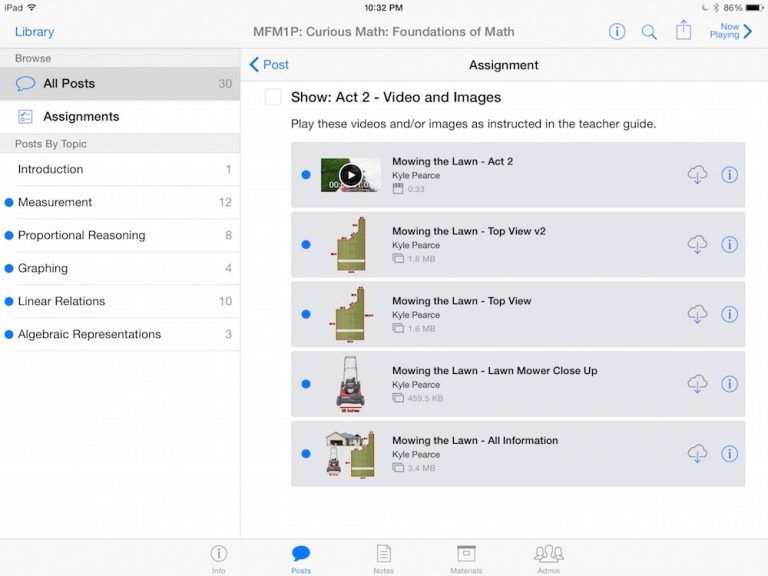Open the search magnifier icon
This screenshot has height=576, width=768.
tap(649, 32)
